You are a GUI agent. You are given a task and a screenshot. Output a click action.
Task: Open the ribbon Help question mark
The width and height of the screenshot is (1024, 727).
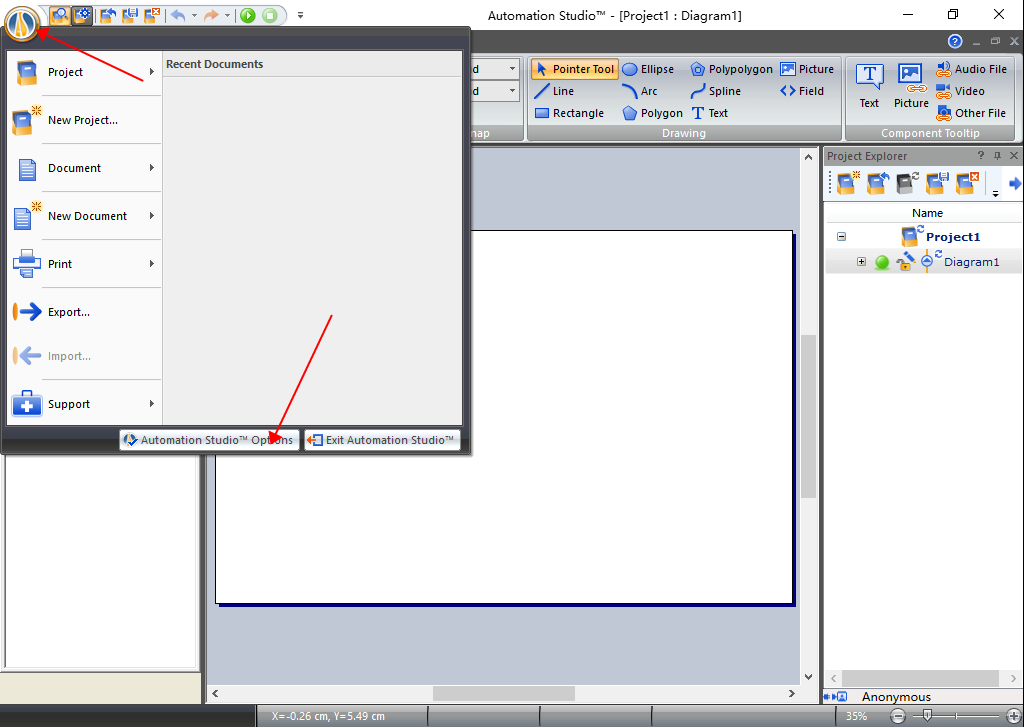pos(955,42)
